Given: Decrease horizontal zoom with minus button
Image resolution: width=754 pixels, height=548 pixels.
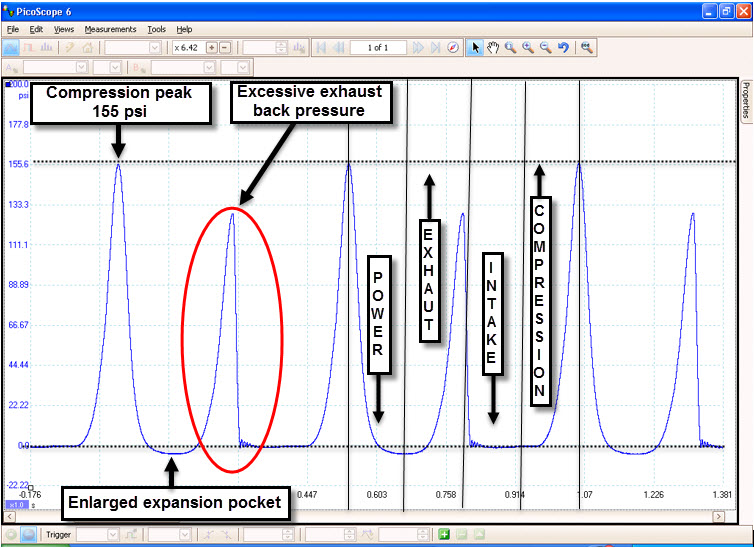Looking at the screenshot, I should click(x=225, y=47).
